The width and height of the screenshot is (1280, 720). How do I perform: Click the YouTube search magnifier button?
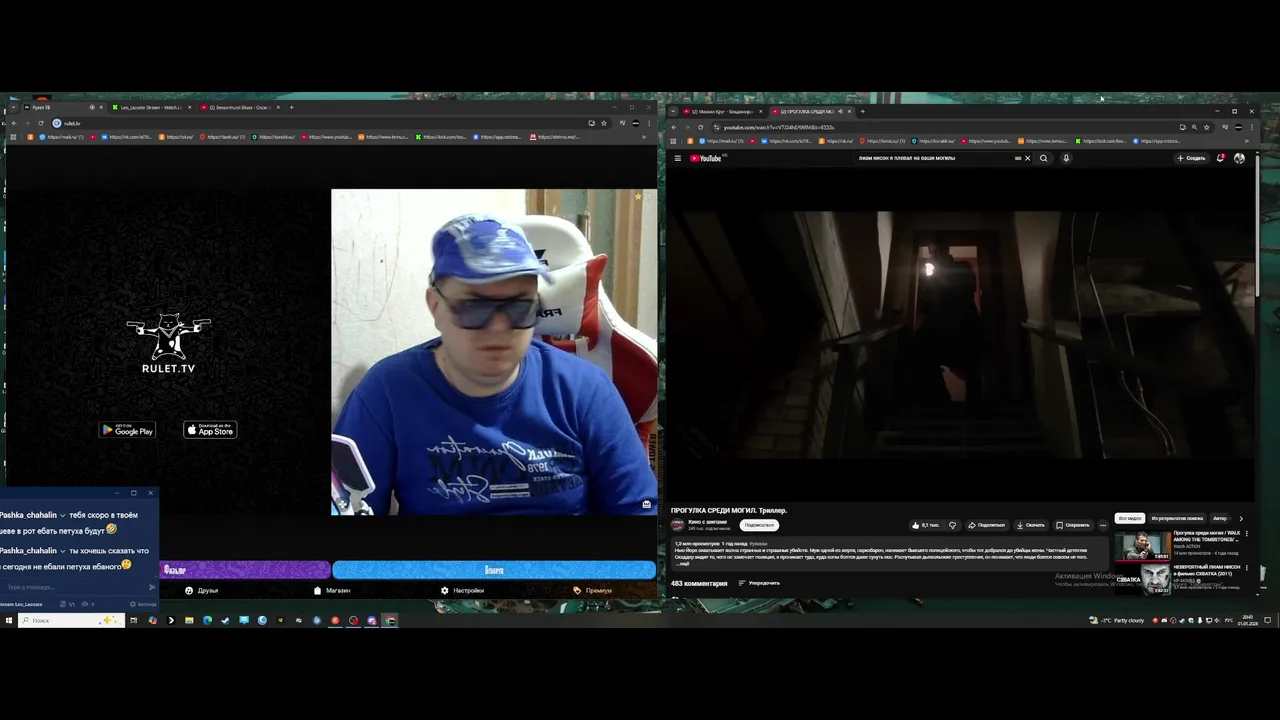pos(1044,158)
